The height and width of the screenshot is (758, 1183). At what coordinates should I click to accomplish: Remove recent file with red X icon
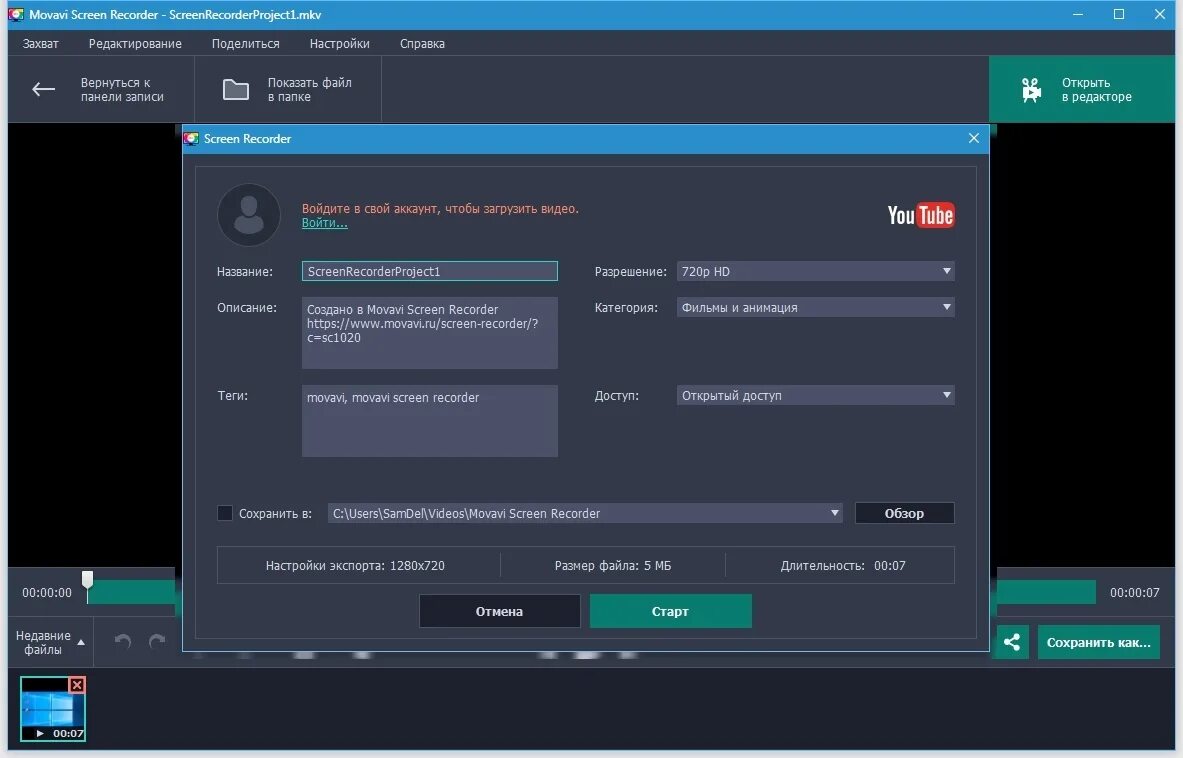[x=77, y=685]
